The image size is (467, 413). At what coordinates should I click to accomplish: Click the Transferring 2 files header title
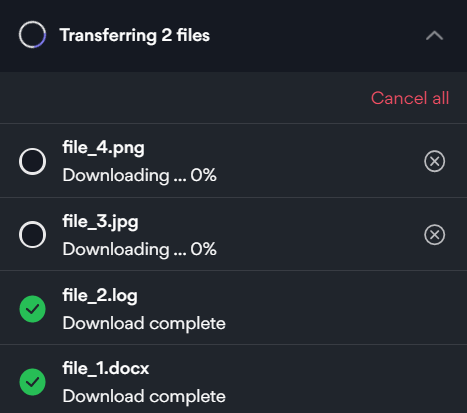tap(135, 35)
